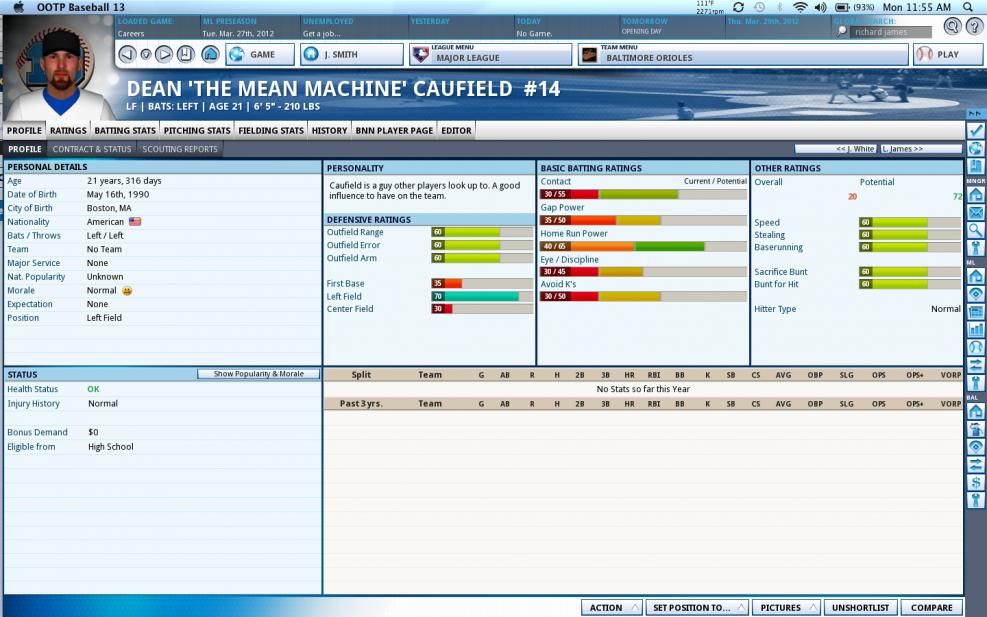Go to next player L. James
Image resolution: width=987 pixels, height=617 pixels.
coord(921,149)
